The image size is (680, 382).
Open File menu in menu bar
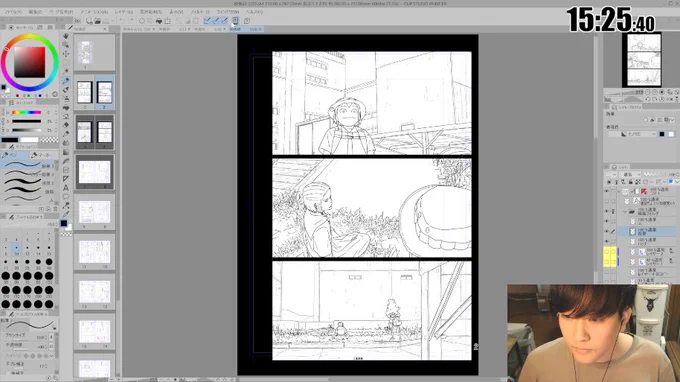point(13,12)
